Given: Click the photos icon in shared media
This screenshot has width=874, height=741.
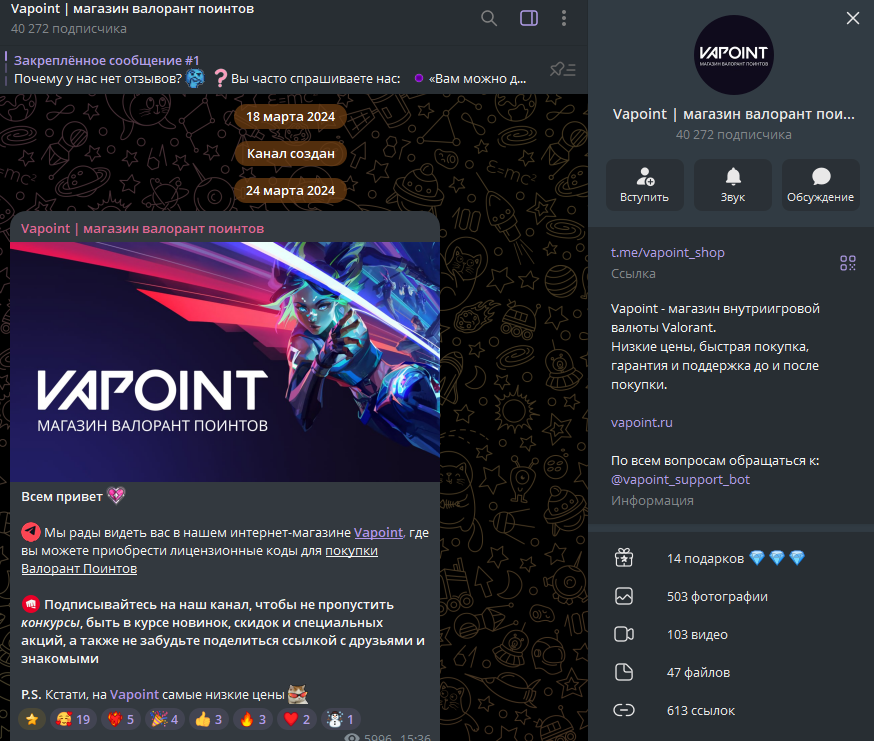Looking at the screenshot, I should point(624,596).
